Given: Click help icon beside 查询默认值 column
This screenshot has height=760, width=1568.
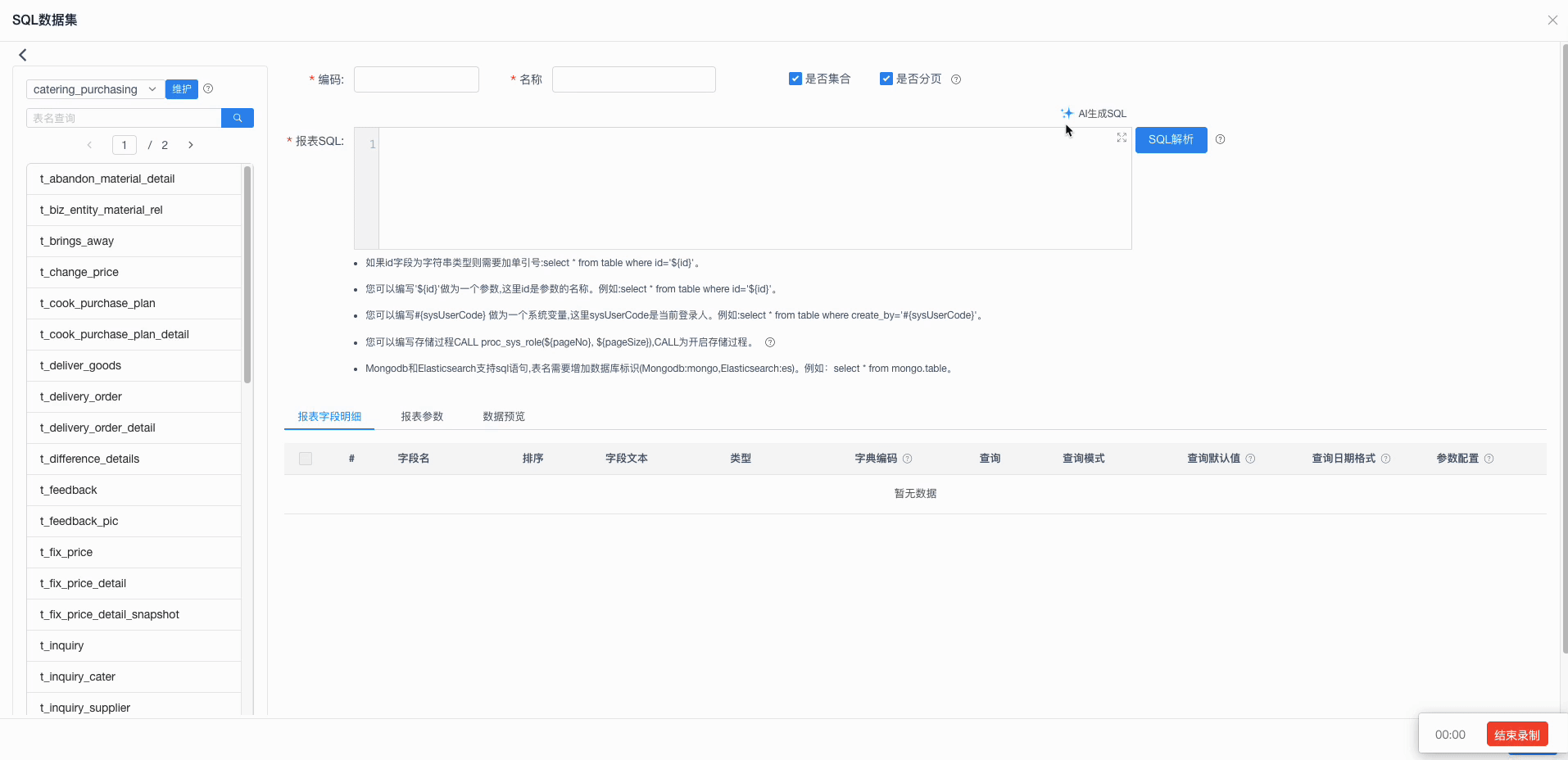Looking at the screenshot, I should 1250,459.
